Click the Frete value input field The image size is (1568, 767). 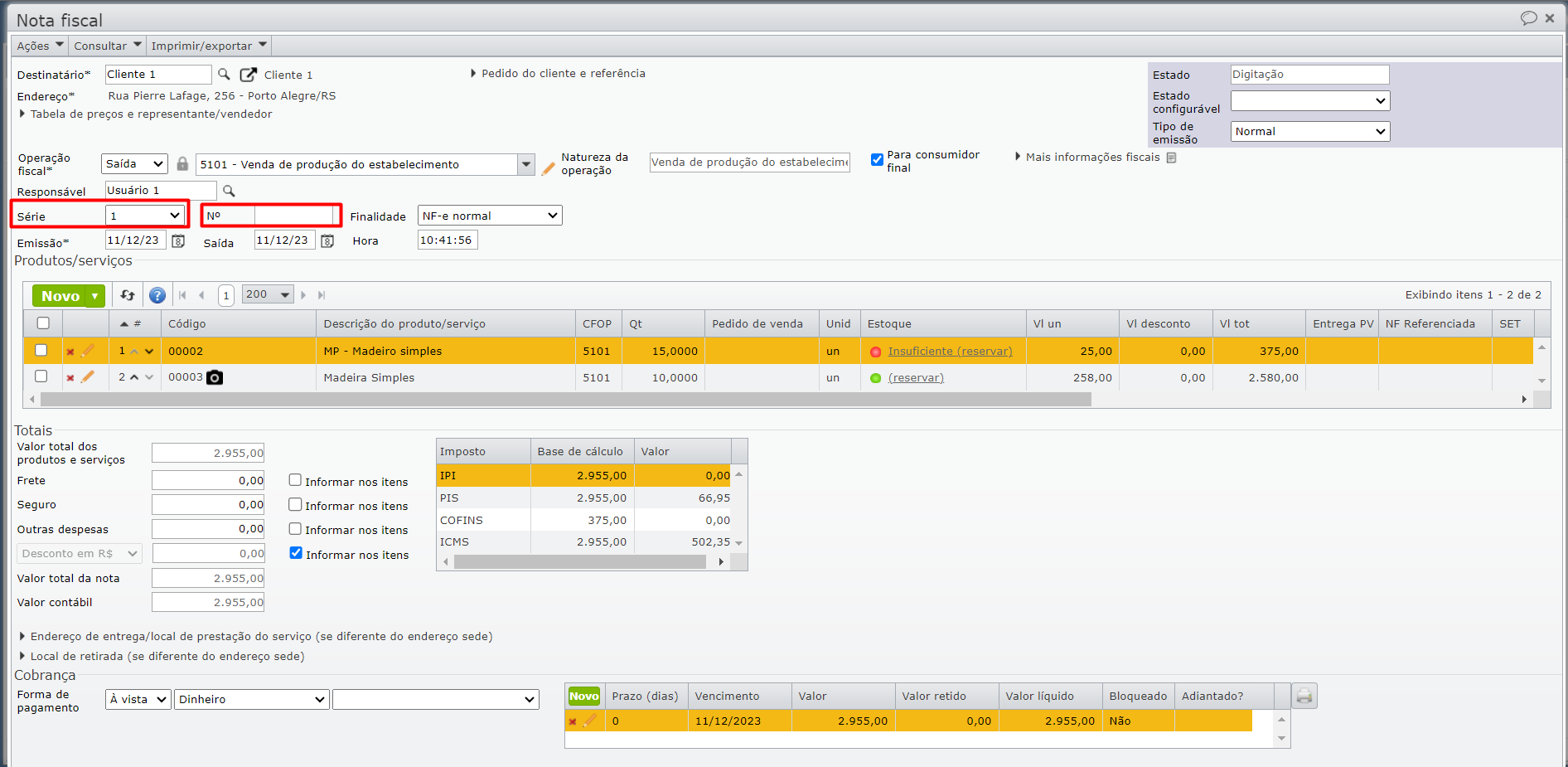coord(208,481)
